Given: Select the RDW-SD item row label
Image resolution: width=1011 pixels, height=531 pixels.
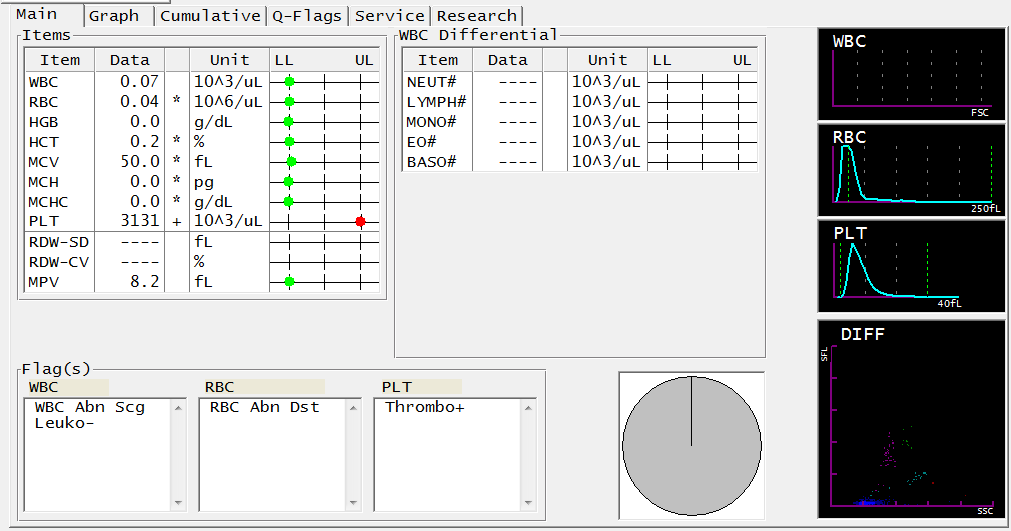Looking at the screenshot, I should pyautogui.click(x=59, y=242).
